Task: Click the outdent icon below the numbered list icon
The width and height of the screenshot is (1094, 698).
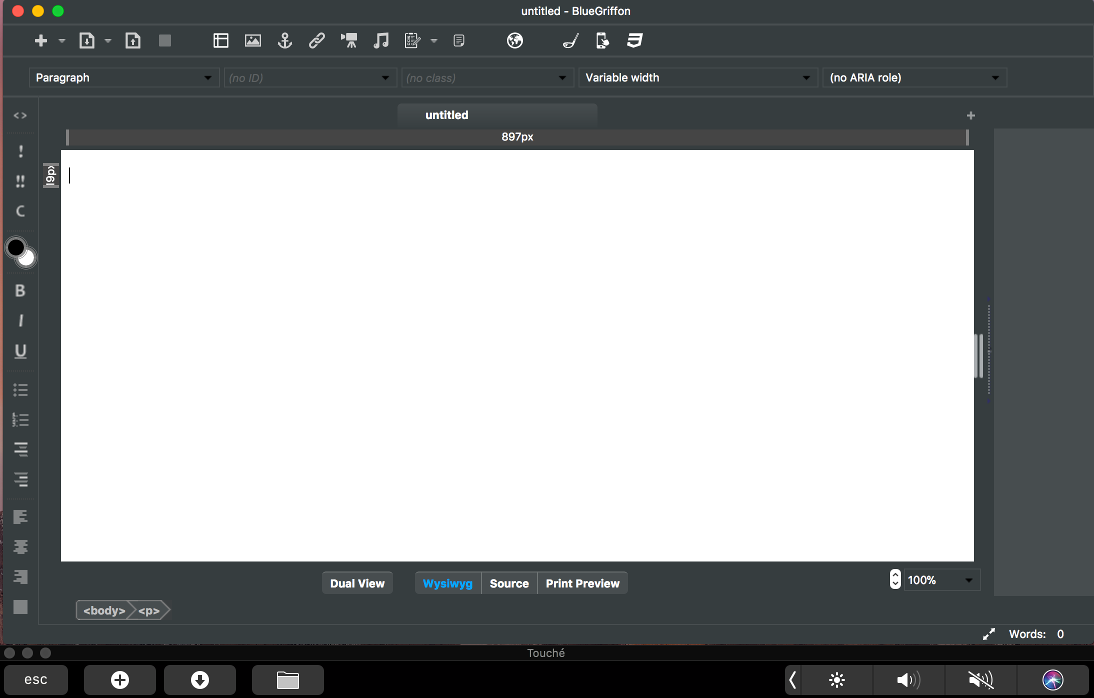Action: click(20, 450)
